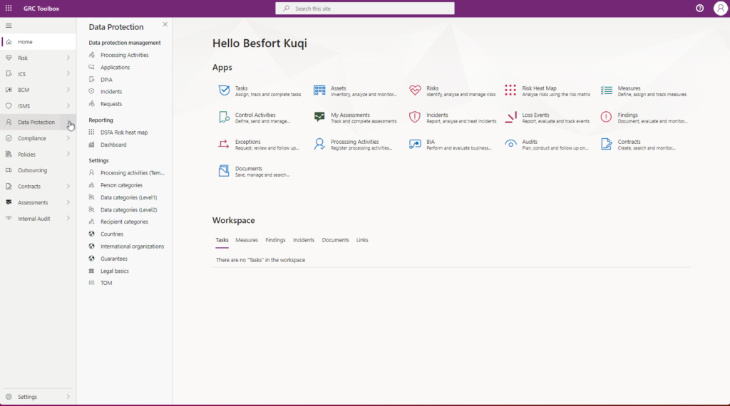The width and height of the screenshot is (730, 406).
Task: Open the help question mark icon
Action: click(x=700, y=8)
